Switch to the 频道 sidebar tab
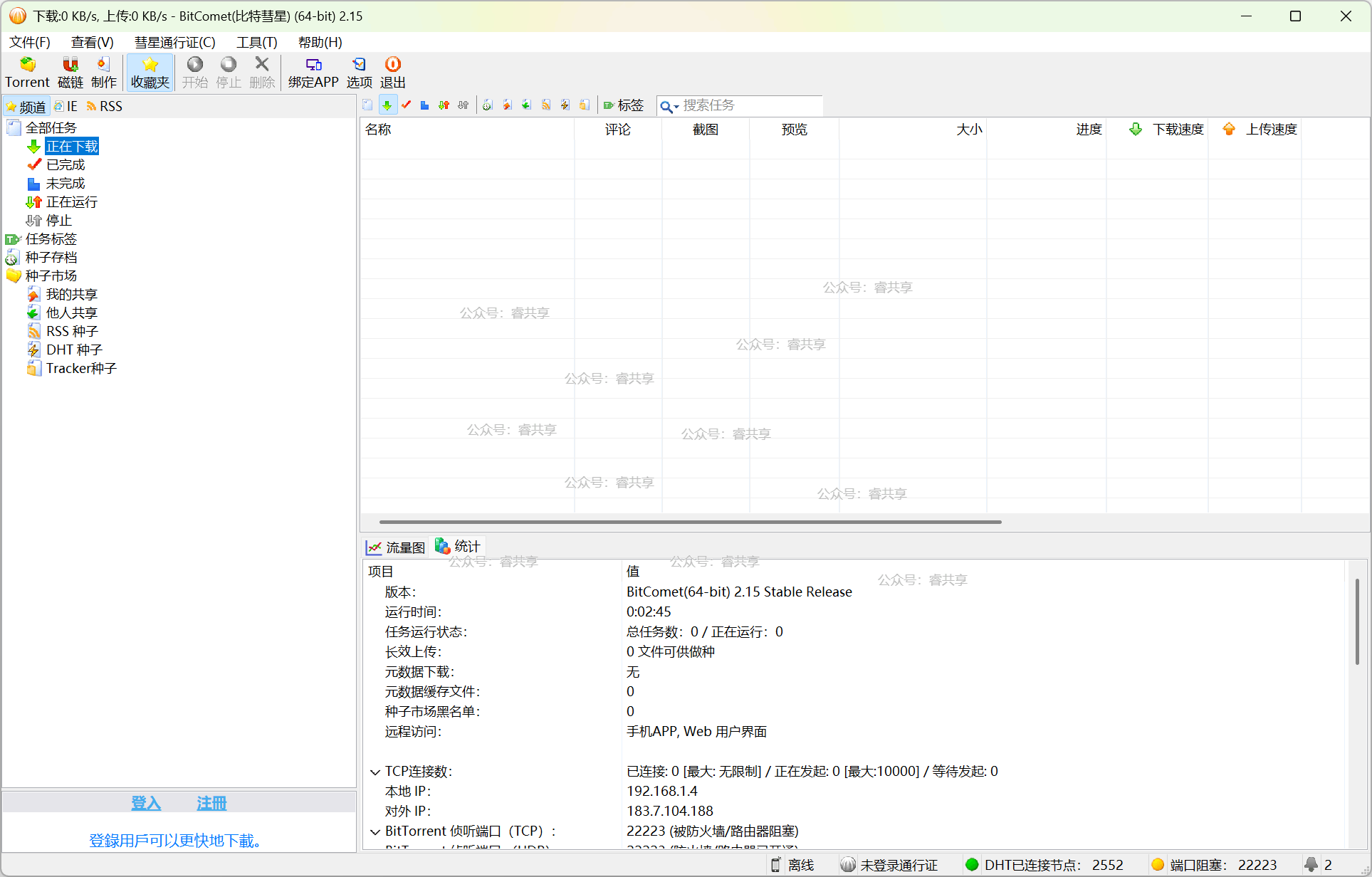 tap(26, 107)
